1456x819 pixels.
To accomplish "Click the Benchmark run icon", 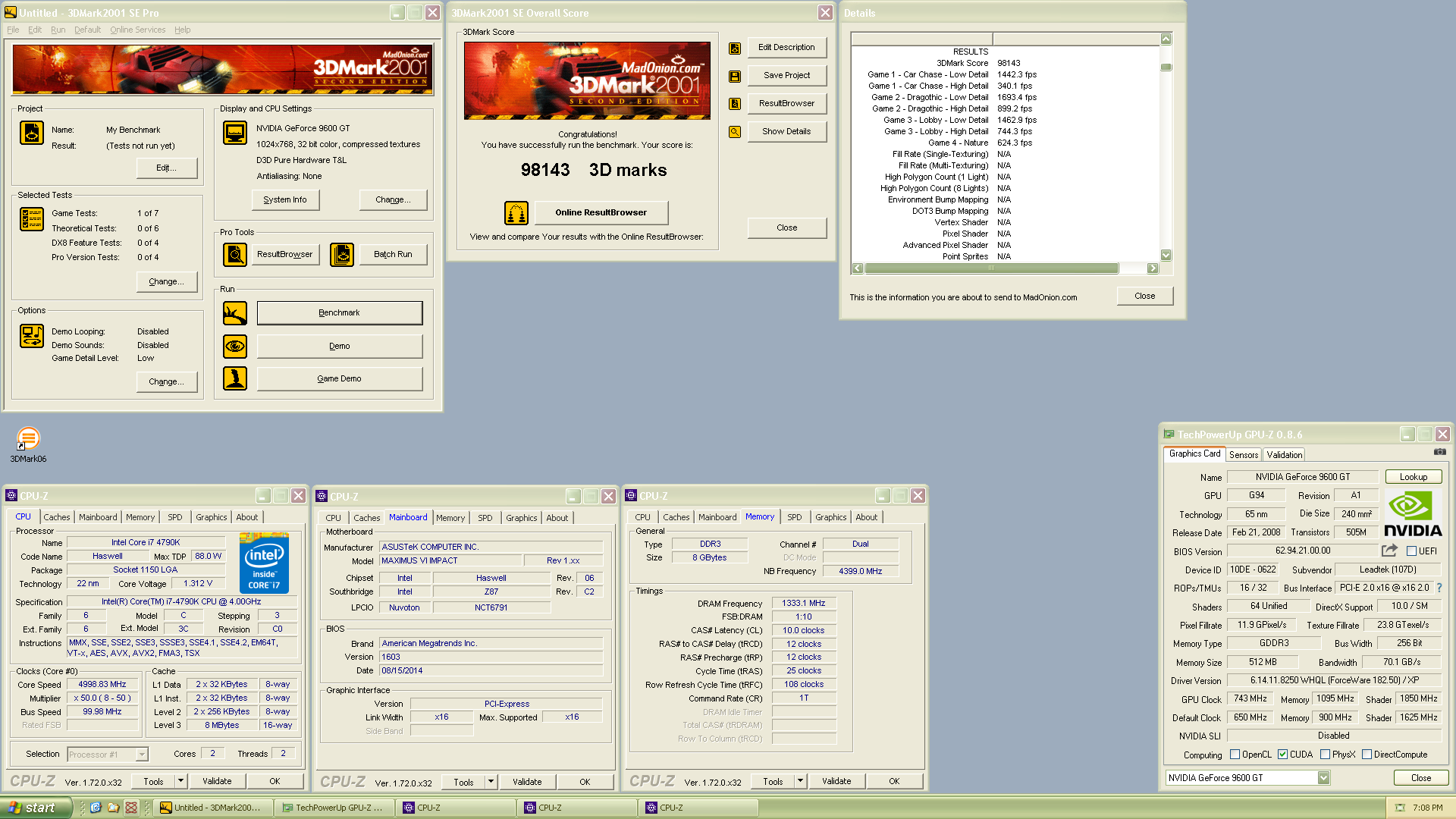I will (235, 313).
